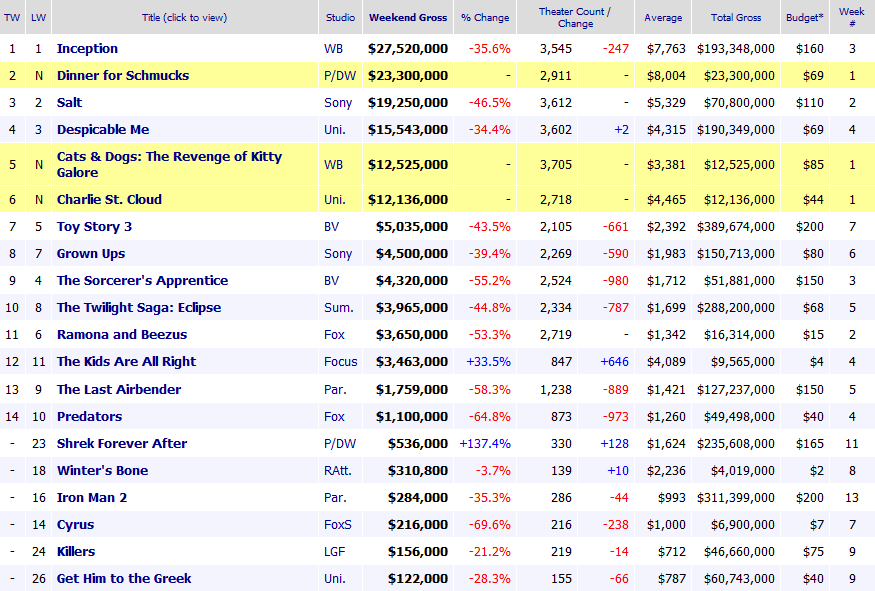Select the -64.8% change for Predators
Image resolution: width=875 pixels, height=591 pixels.
489,416
